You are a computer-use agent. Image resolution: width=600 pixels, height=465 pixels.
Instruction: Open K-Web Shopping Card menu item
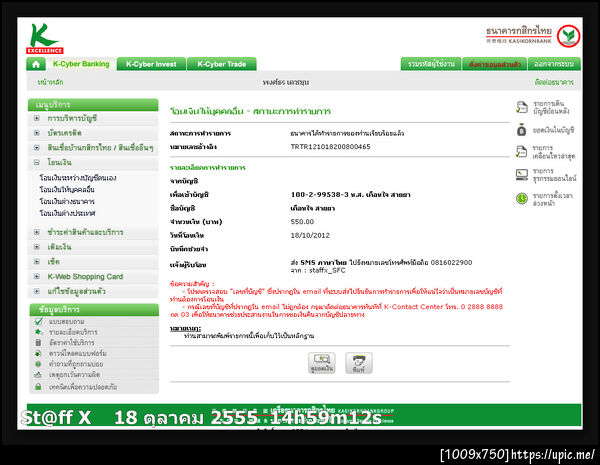(x=85, y=276)
